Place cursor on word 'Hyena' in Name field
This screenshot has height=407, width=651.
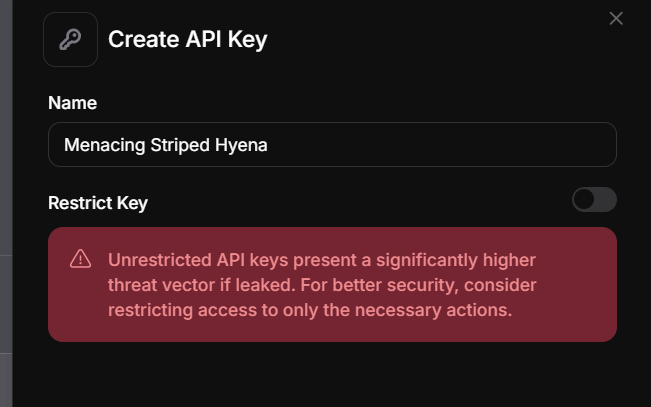click(x=241, y=145)
